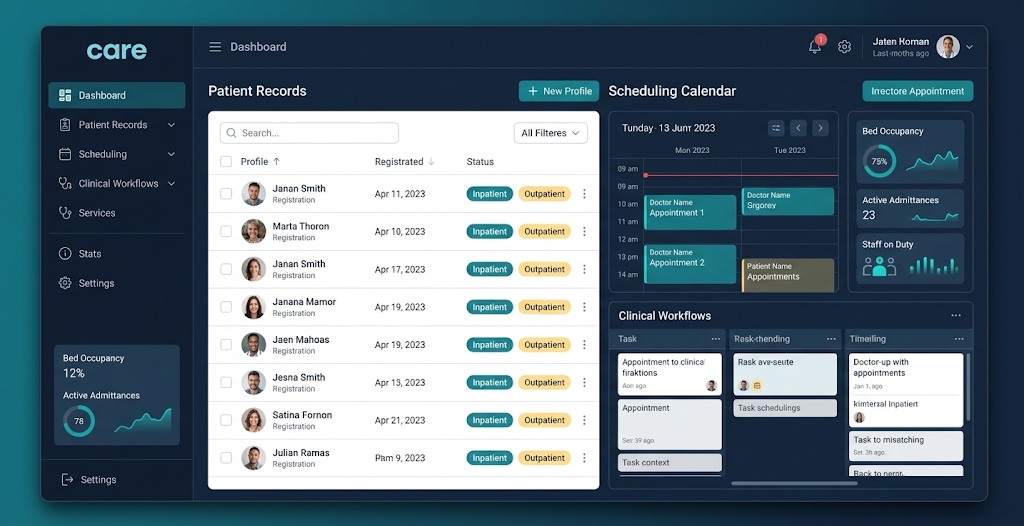Viewport: 1024px width, 526px height.
Task: Expand the Patient Records sidebar chevron
Action: point(171,125)
